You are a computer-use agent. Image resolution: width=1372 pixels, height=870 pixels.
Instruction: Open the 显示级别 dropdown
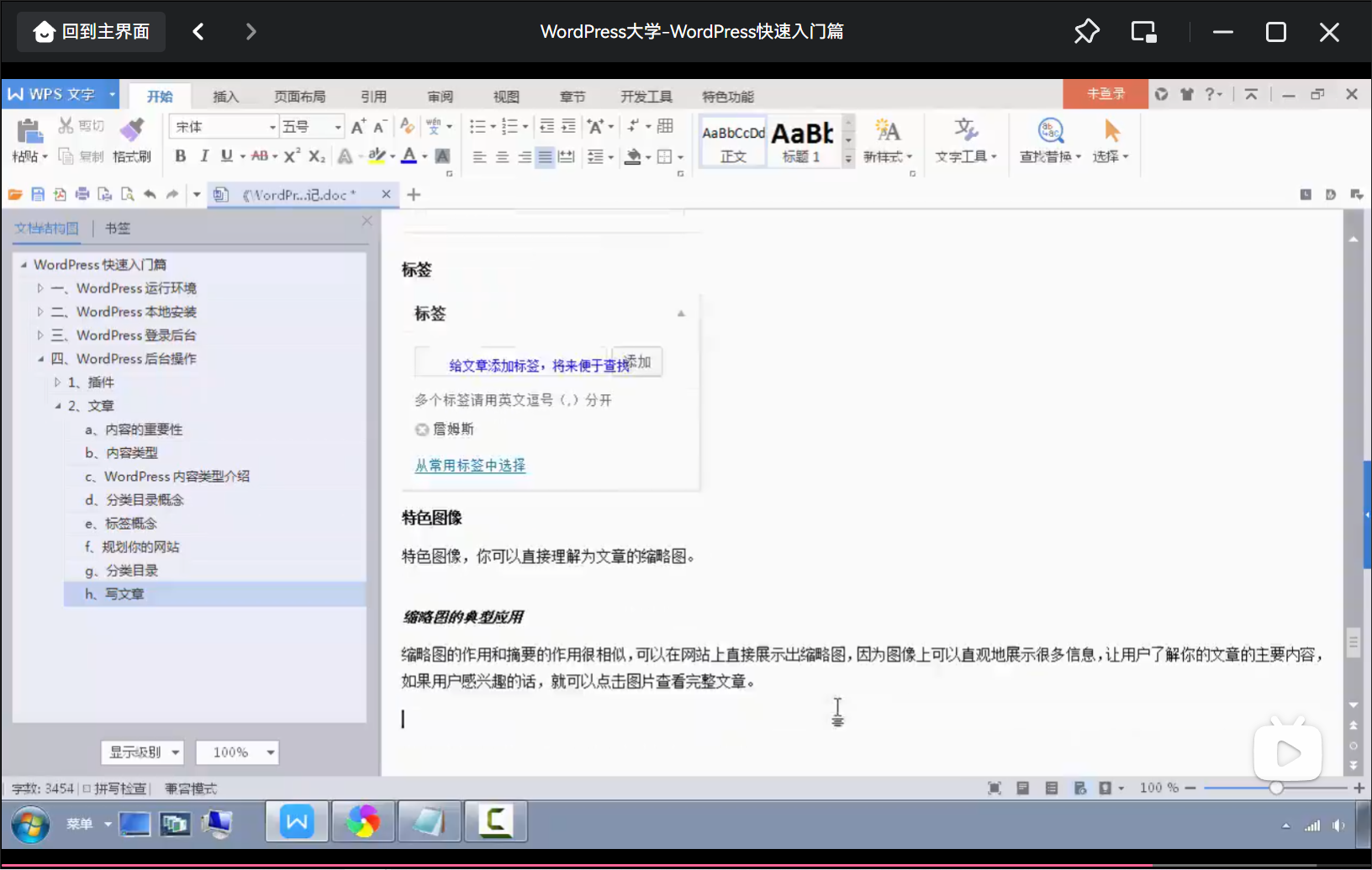[143, 752]
